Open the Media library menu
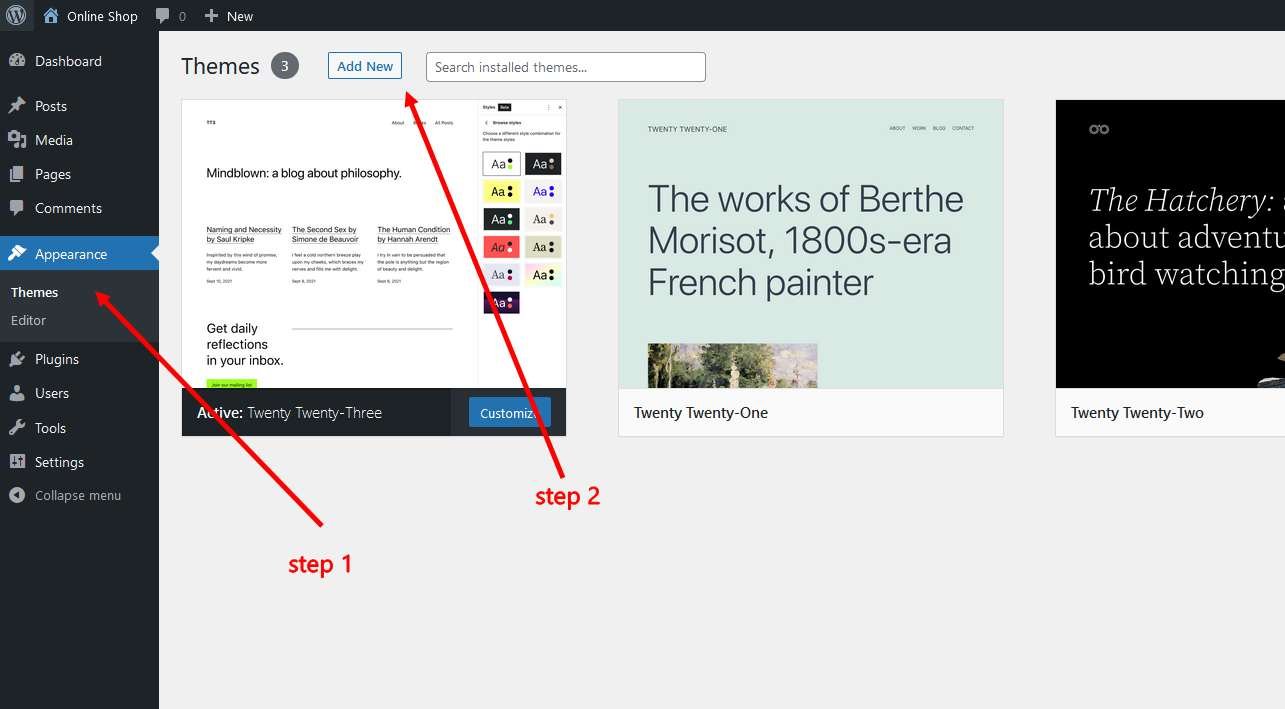This screenshot has width=1285, height=709. tap(53, 140)
